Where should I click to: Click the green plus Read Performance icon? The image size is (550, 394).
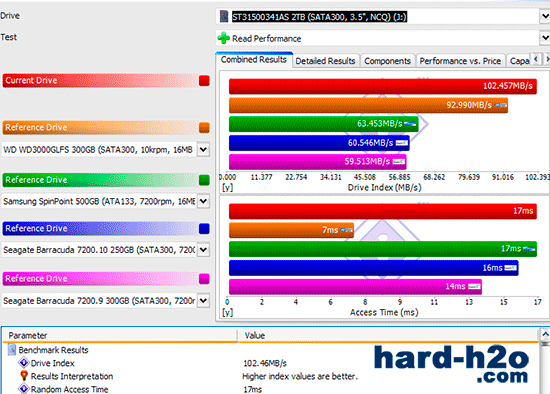pyautogui.click(x=223, y=38)
